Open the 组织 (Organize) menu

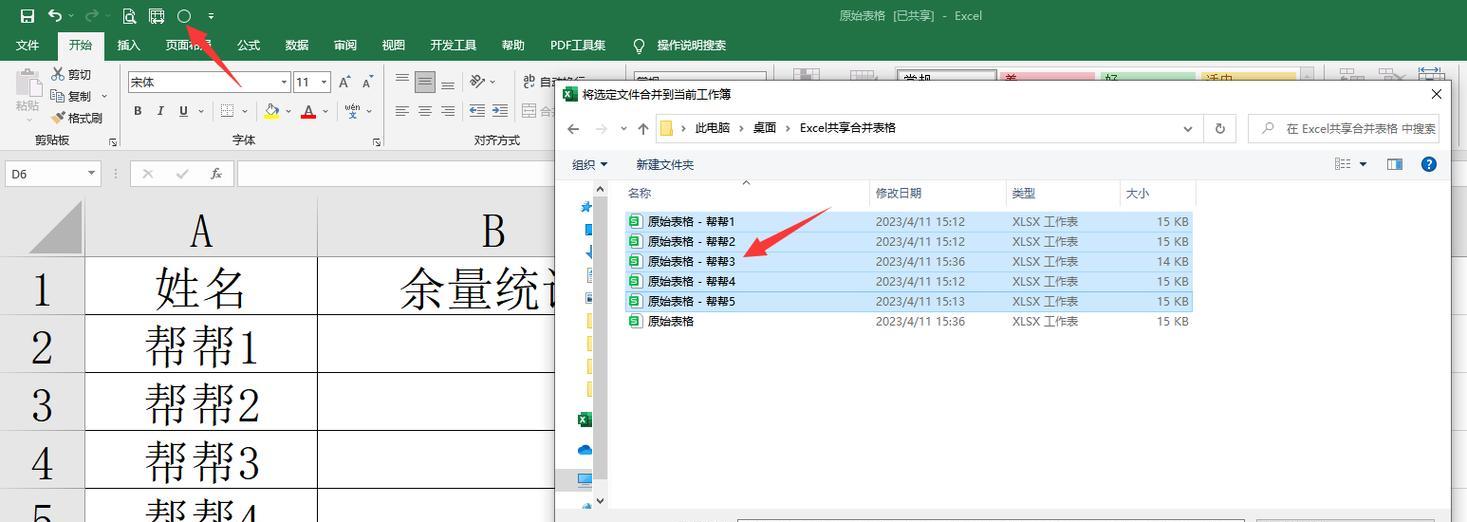coord(590,164)
